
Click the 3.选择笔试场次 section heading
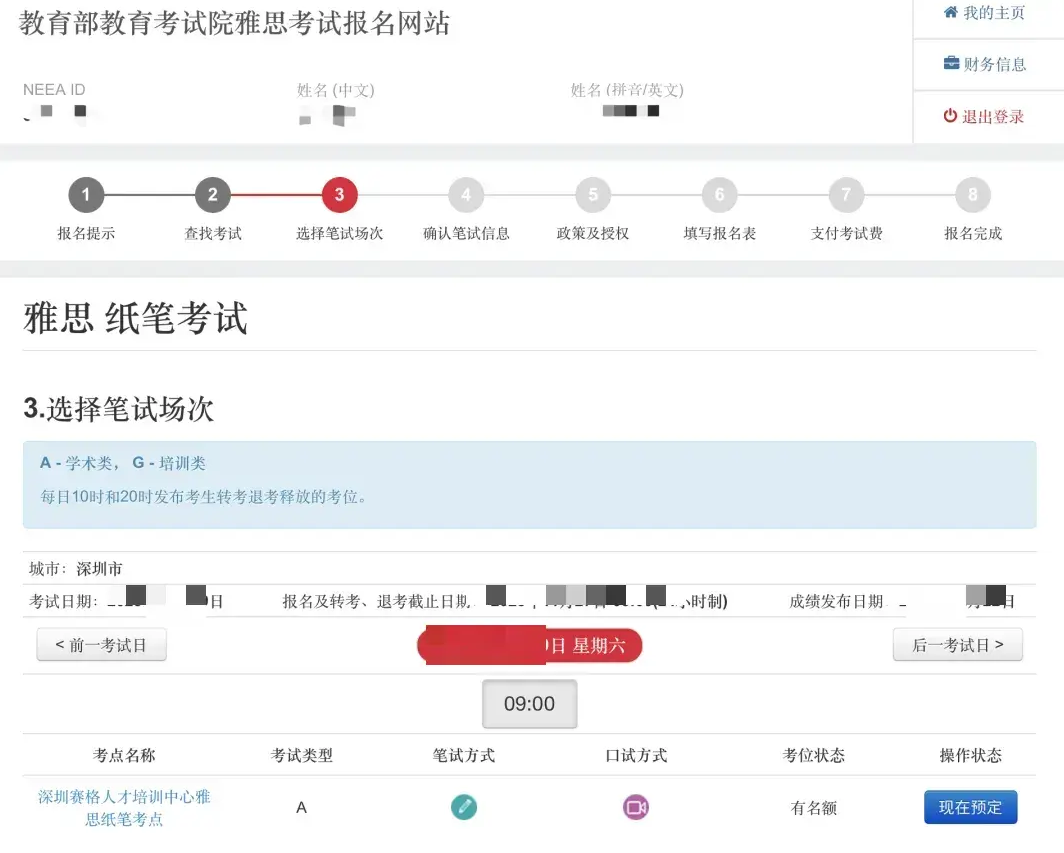click(119, 409)
